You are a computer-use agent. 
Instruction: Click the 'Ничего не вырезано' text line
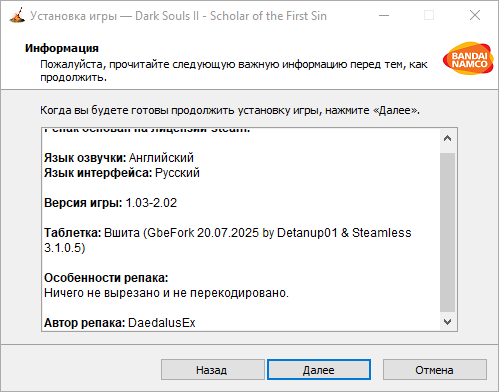166,293
